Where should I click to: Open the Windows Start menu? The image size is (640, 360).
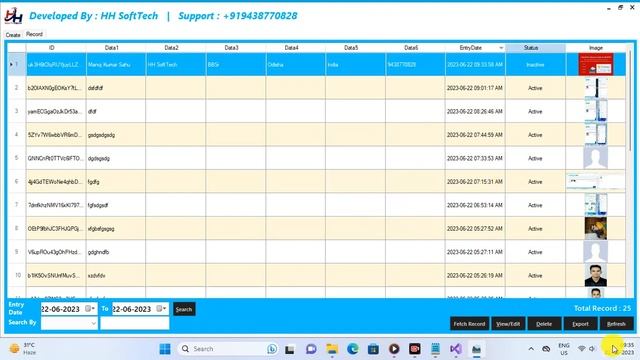pyautogui.click(x=165, y=349)
